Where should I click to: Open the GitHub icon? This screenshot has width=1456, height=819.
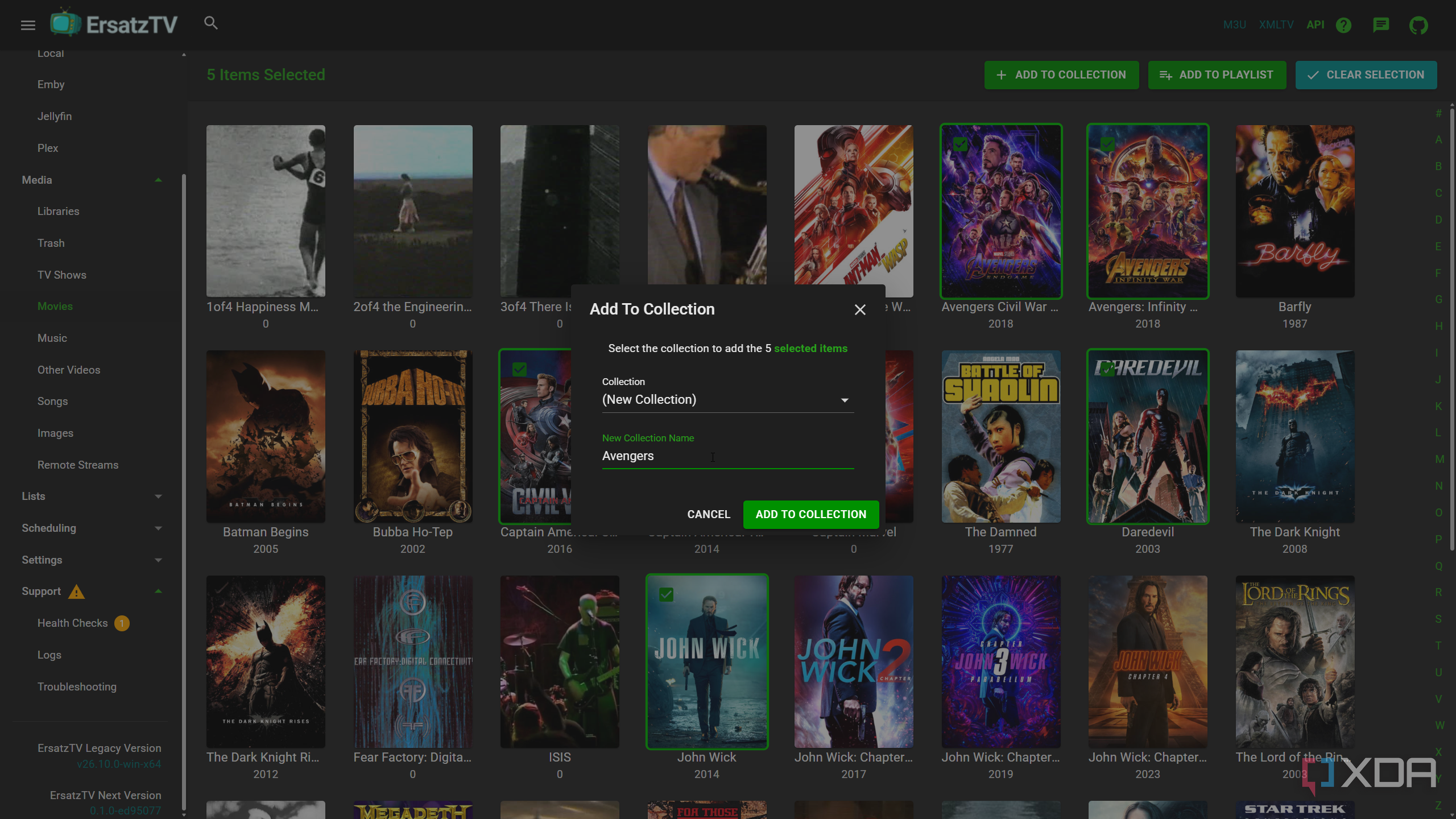(1418, 25)
